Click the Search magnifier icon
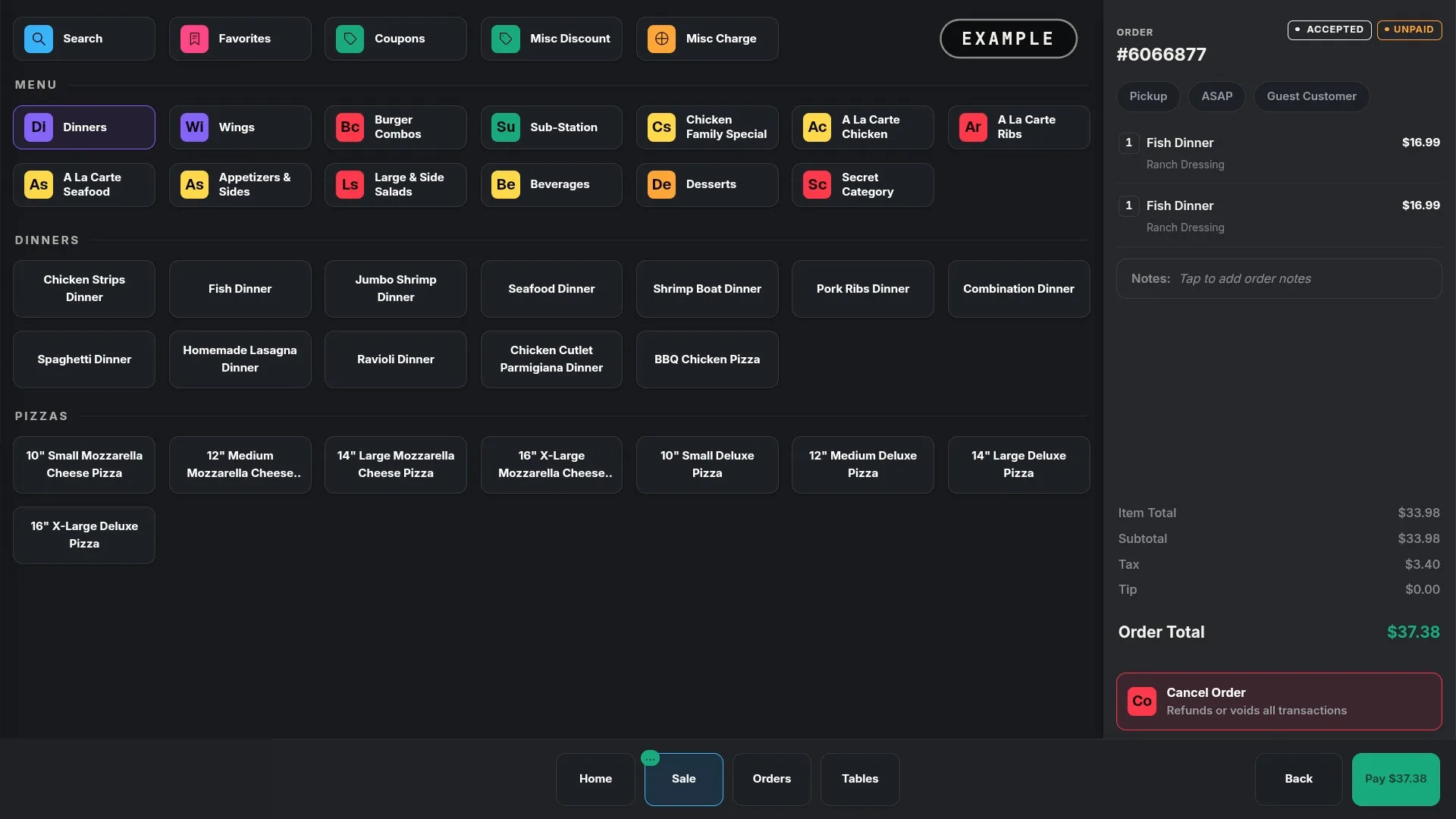This screenshot has height=819, width=1456. (x=39, y=39)
